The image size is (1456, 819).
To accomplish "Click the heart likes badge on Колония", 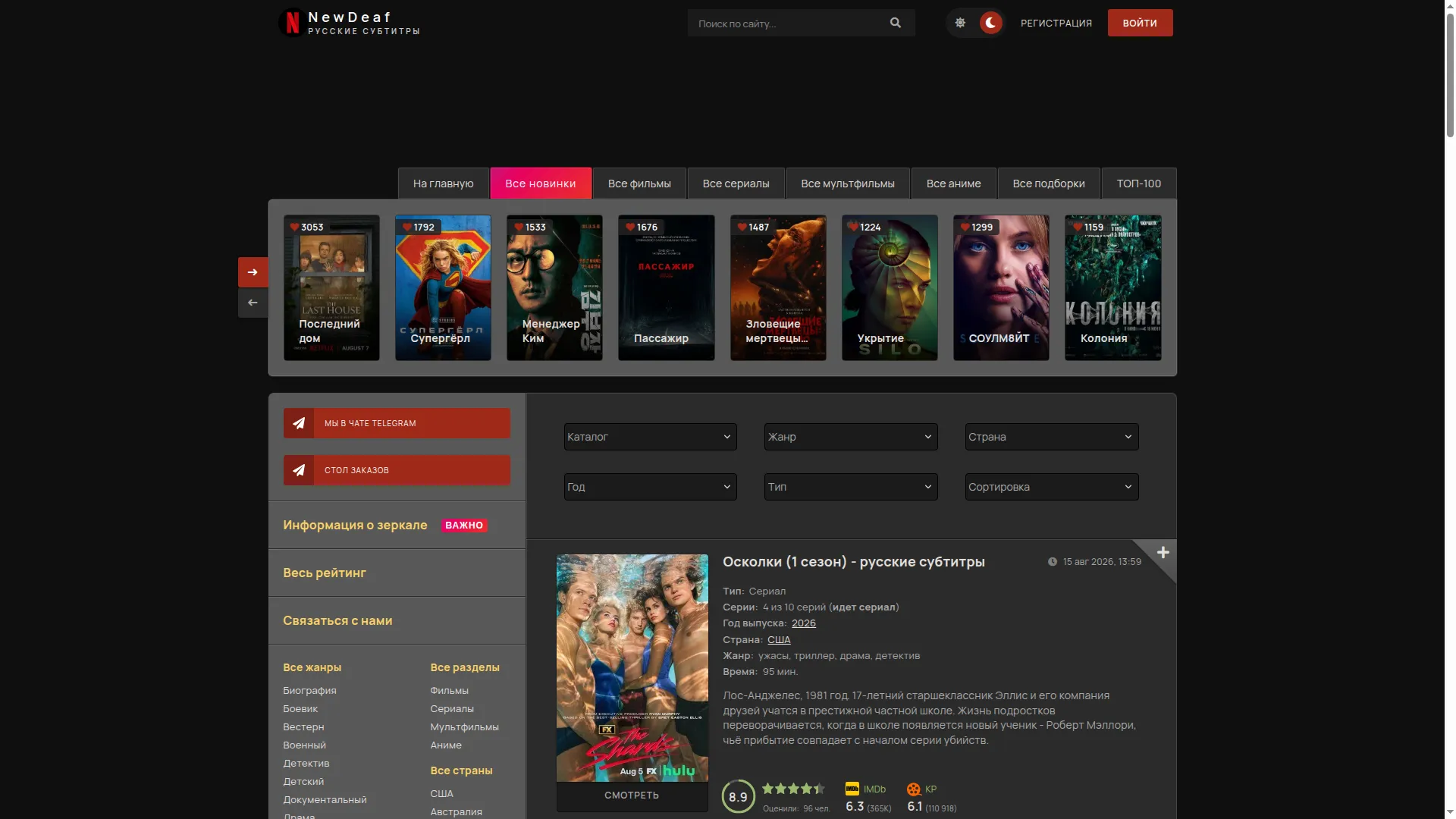I will coord(1088,227).
